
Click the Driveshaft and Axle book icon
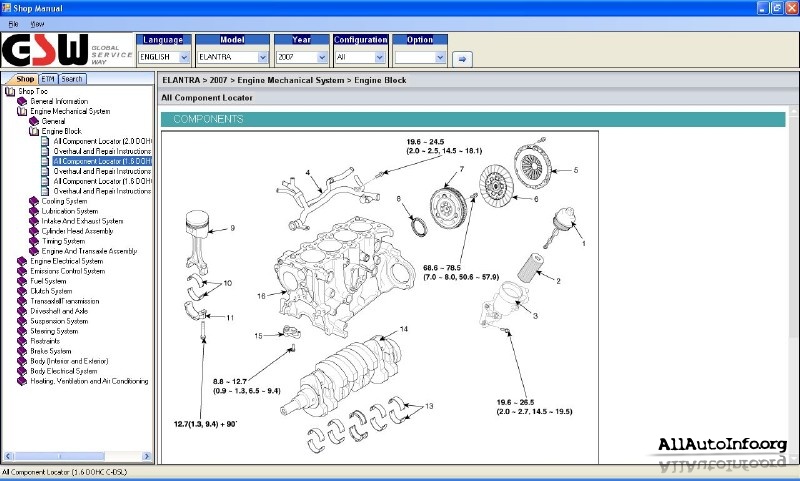[x=22, y=311]
